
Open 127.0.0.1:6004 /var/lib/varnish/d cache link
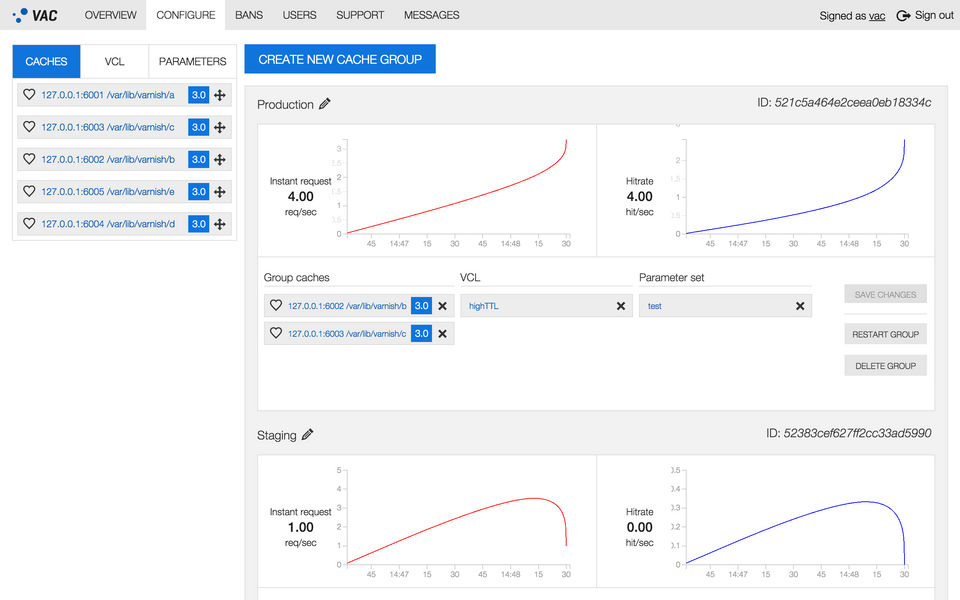(x=108, y=224)
